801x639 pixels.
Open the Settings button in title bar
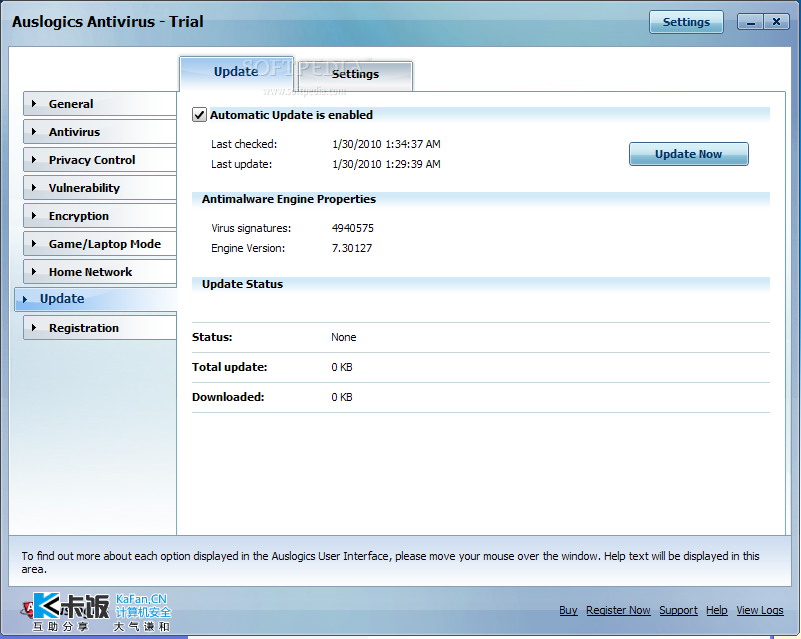pyautogui.click(x=686, y=22)
